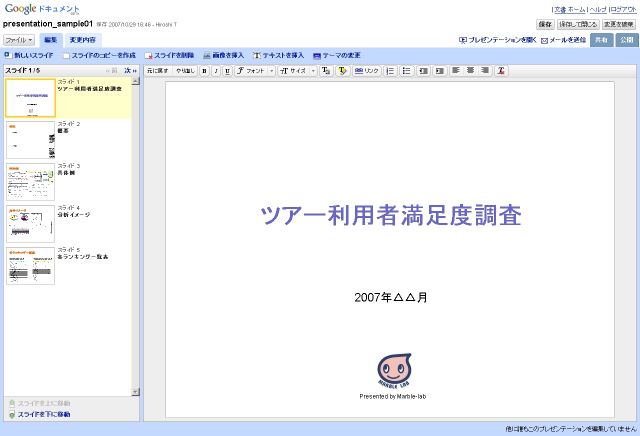Toggle Underline formatting in the toolbar
Viewport: 640px width, 436px height.
(x=227, y=71)
